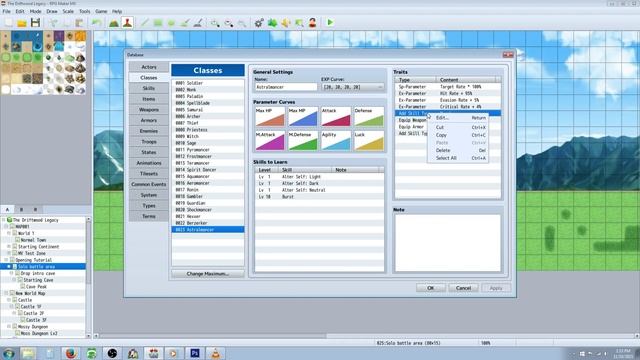640x360 pixels.
Task: Collapse the Drop intro cave node
Action: tap(12, 273)
